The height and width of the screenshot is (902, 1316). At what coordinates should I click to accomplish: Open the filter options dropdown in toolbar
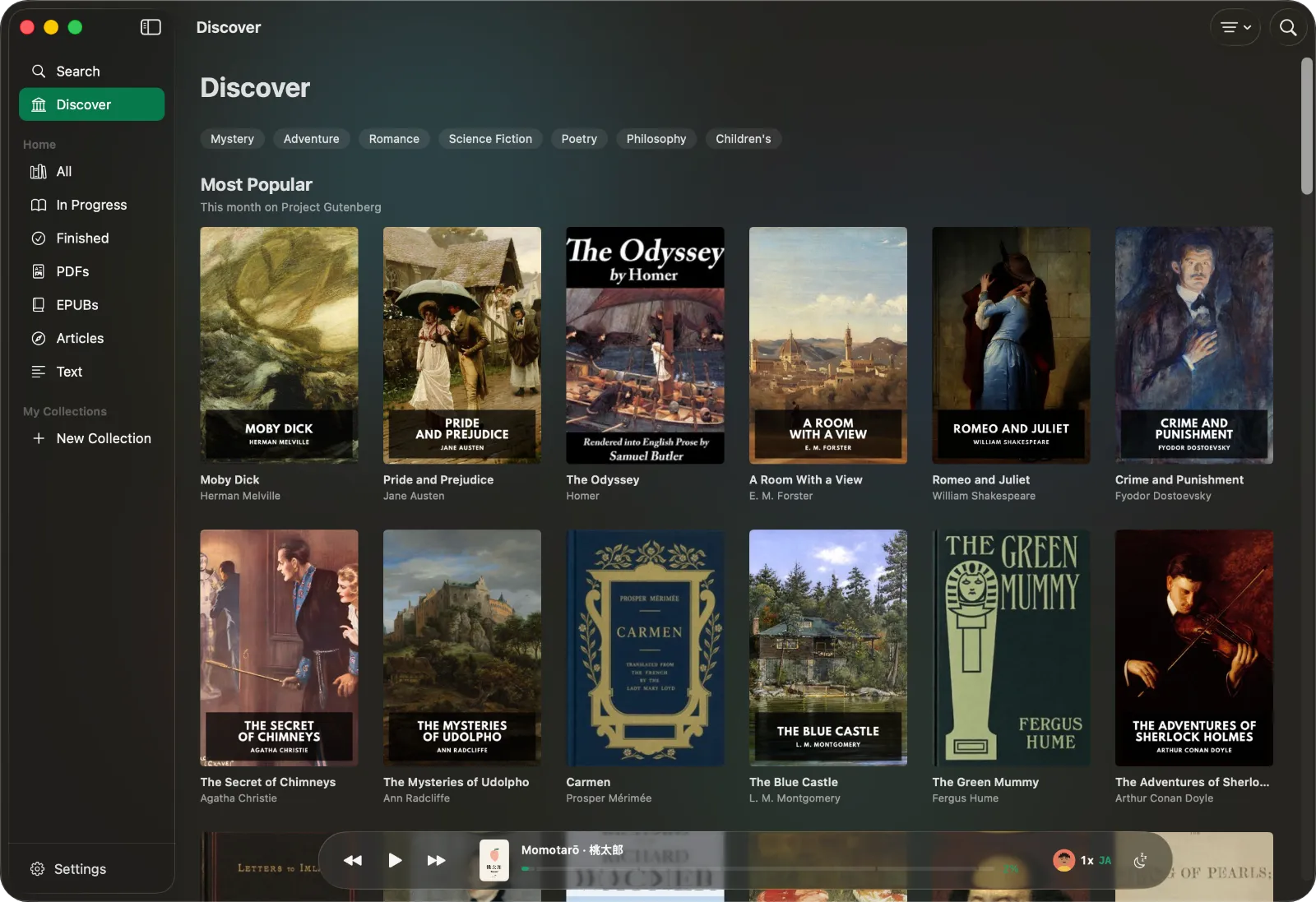(1235, 27)
